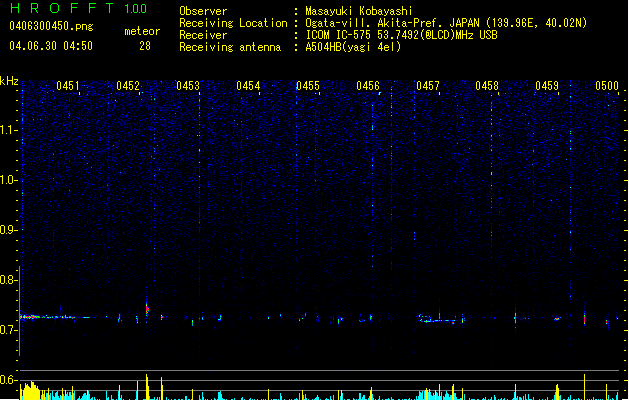
Task: Click the kHz axis unit label
Action: click(x=9, y=81)
